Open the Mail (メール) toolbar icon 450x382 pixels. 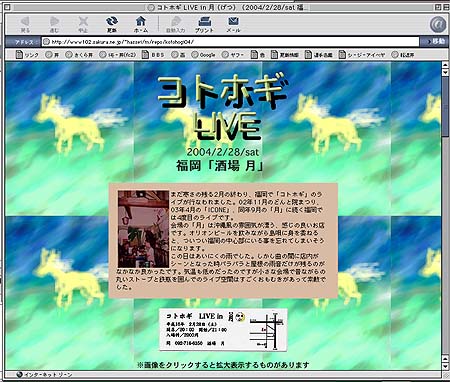[x=233, y=24]
